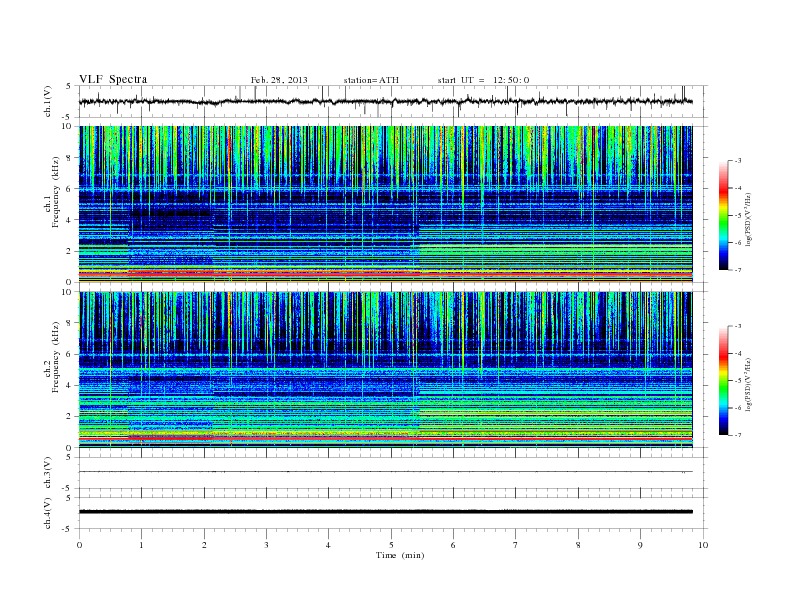Screen dimensions: 792x612
Task: Click the log(PSD) label beside the ch.2 colorbar
Action: point(748,384)
